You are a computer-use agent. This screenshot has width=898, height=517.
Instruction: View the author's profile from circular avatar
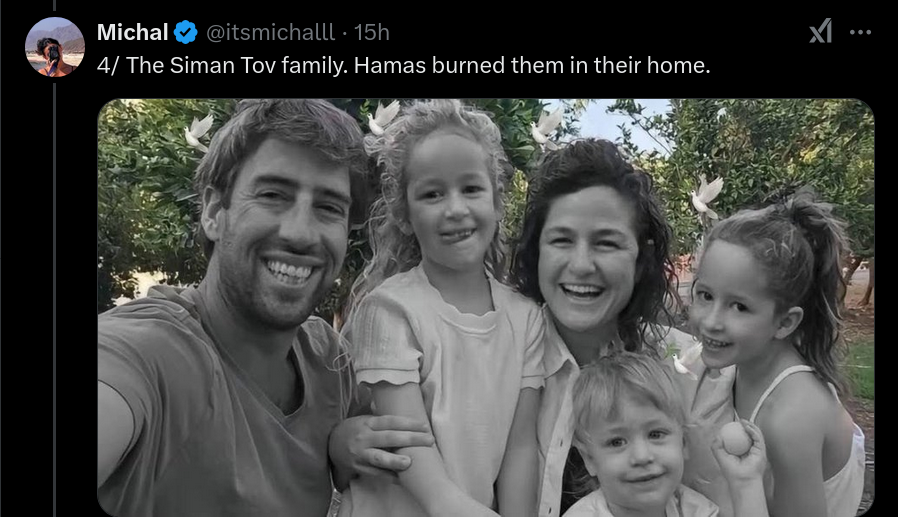tap(55, 47)
